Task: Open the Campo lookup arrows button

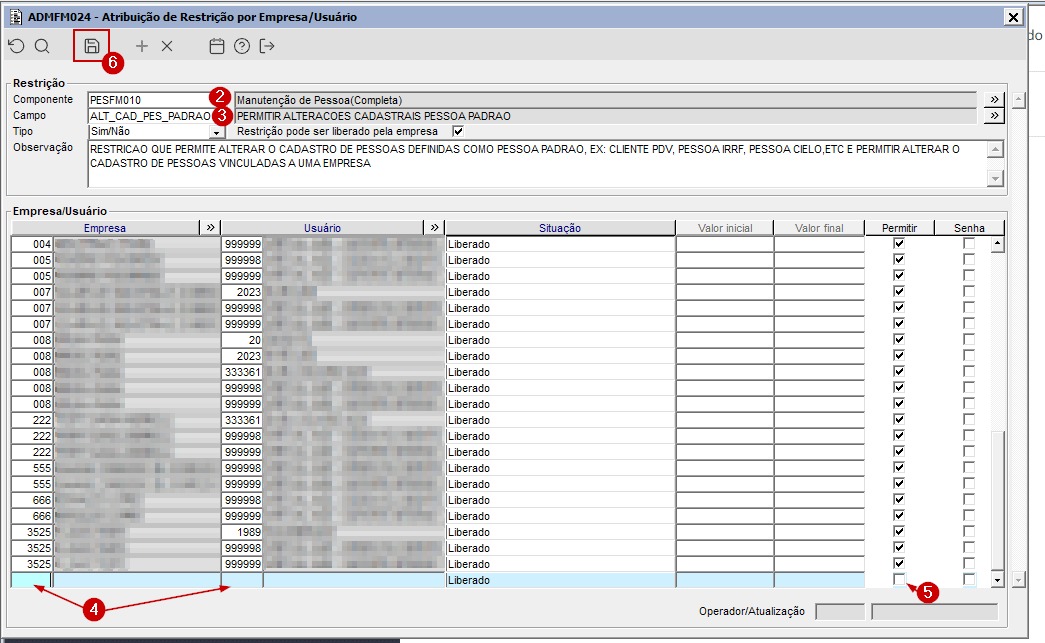Action: click(x=994, y=116)
